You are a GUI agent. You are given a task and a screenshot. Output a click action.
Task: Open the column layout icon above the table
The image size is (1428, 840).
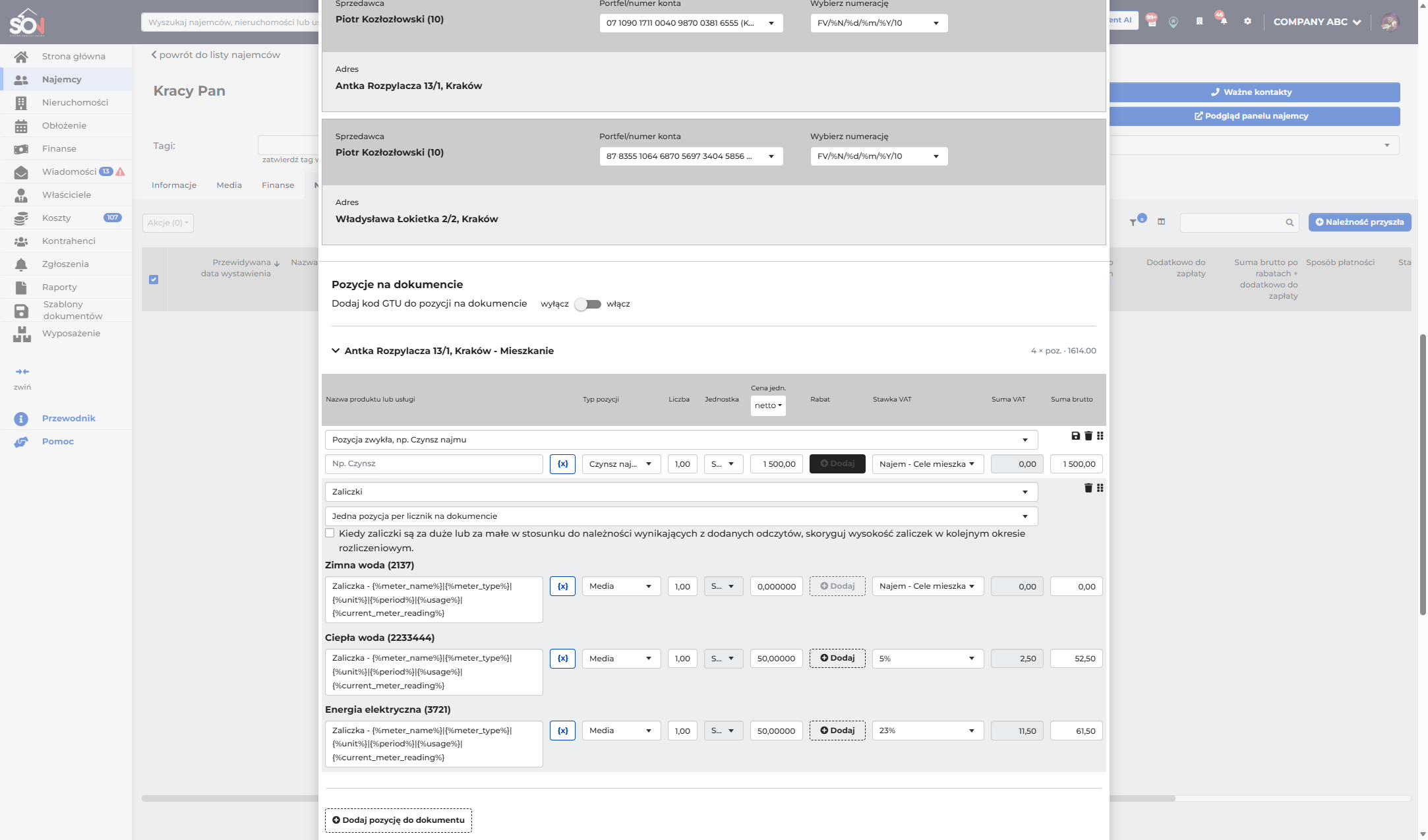pos(1162,222)
